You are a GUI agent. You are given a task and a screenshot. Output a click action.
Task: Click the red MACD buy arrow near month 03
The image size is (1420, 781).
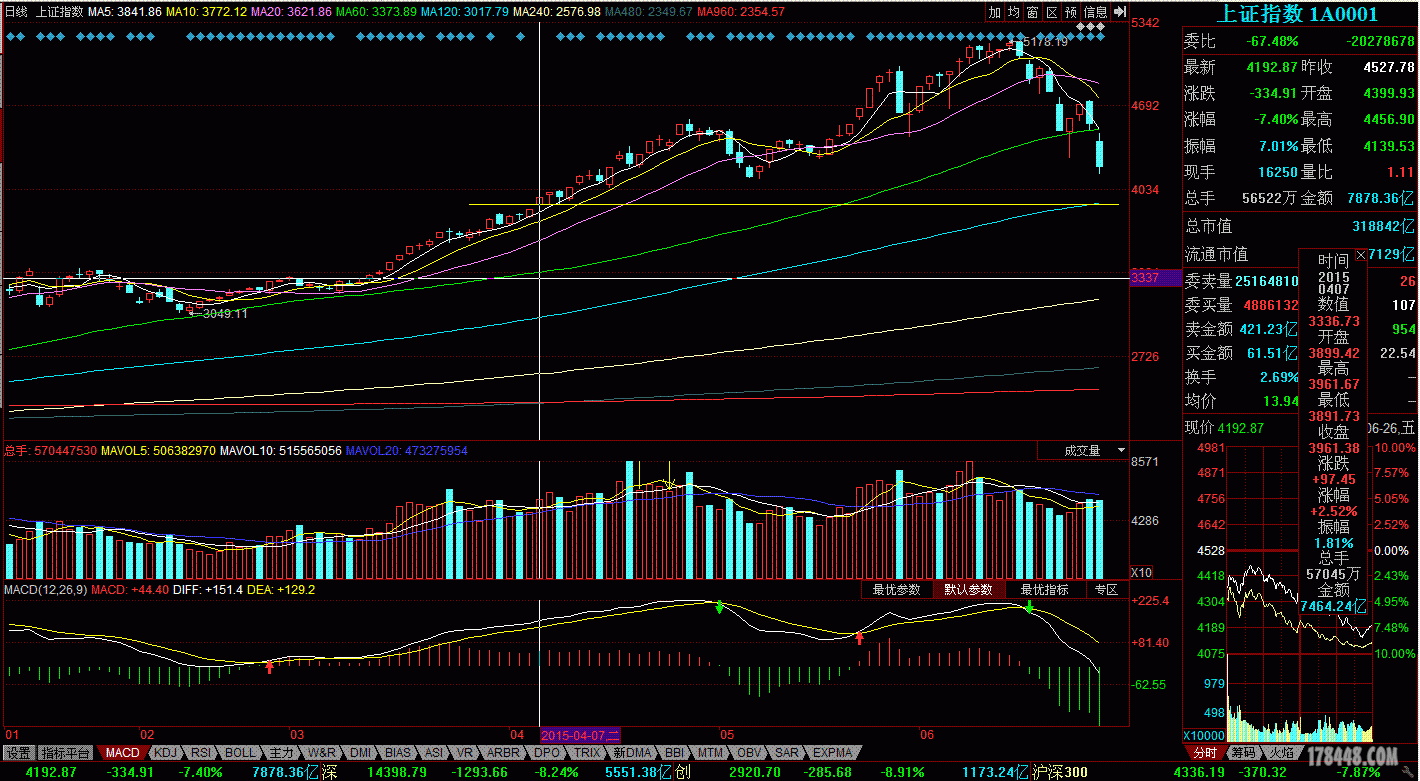point(269,666)
